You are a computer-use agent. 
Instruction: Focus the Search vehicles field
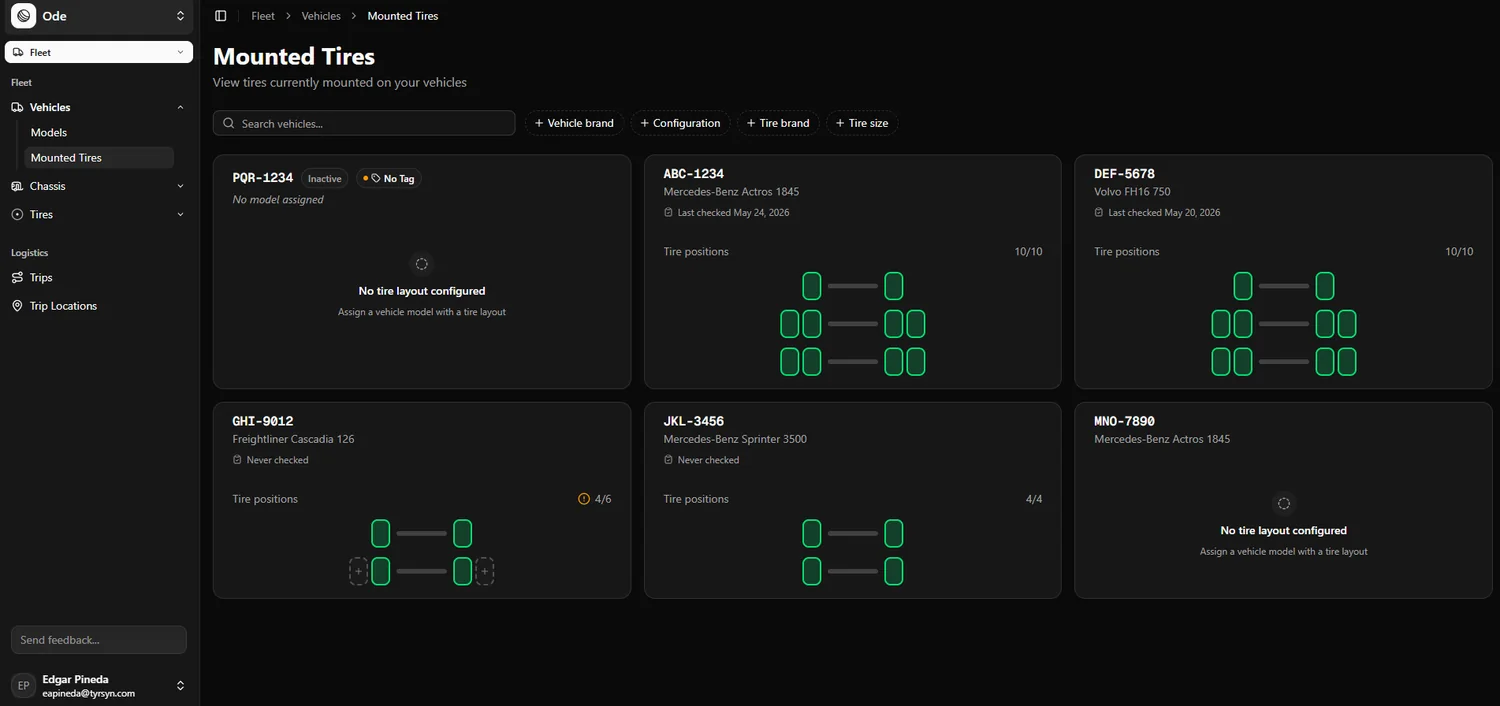tap(364, 123)
